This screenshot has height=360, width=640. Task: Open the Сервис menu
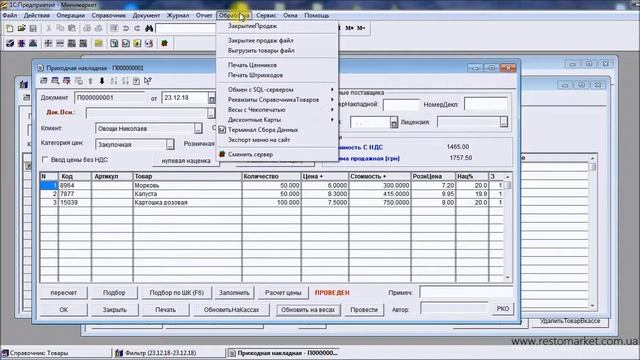[266, 16]
